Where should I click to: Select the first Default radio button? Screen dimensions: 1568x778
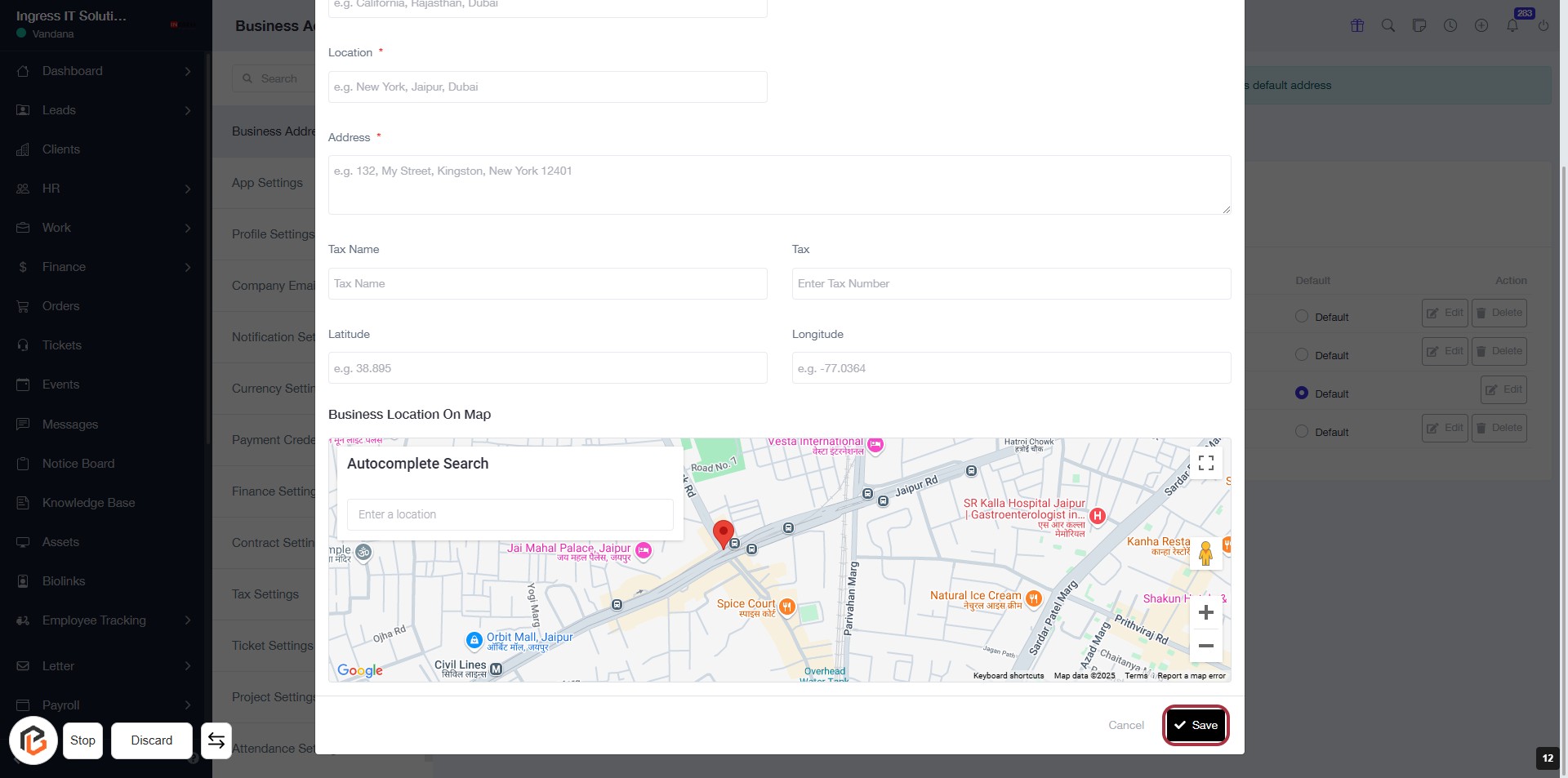[1302, 317]
